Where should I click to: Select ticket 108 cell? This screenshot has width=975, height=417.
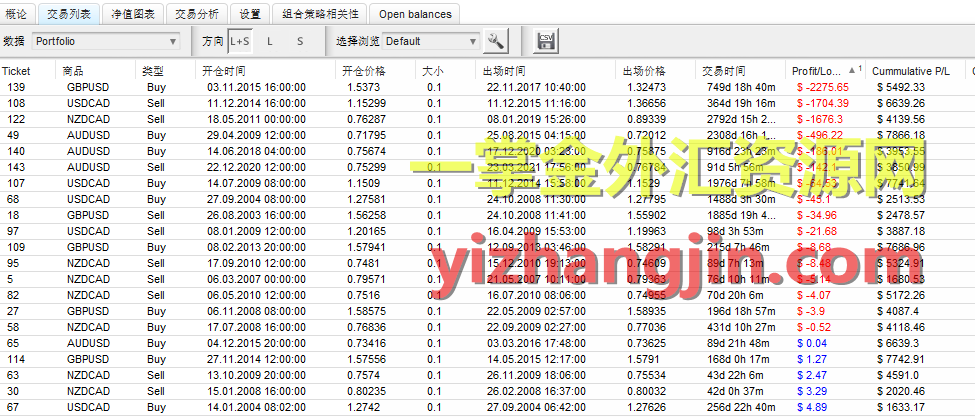pos(16,103)
